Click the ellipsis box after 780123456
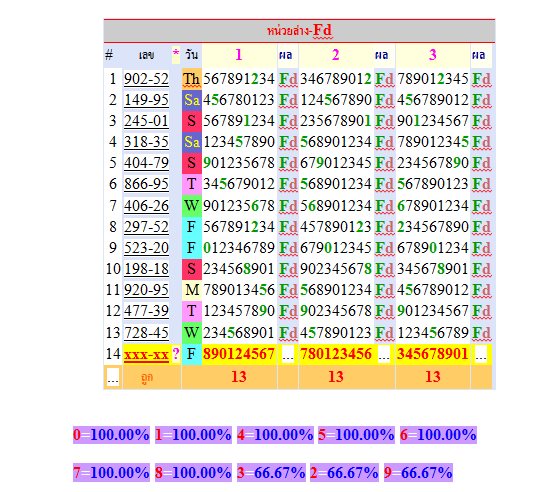Image resolution: width=560 pixels, height=492 pixels. click(384, 355)
